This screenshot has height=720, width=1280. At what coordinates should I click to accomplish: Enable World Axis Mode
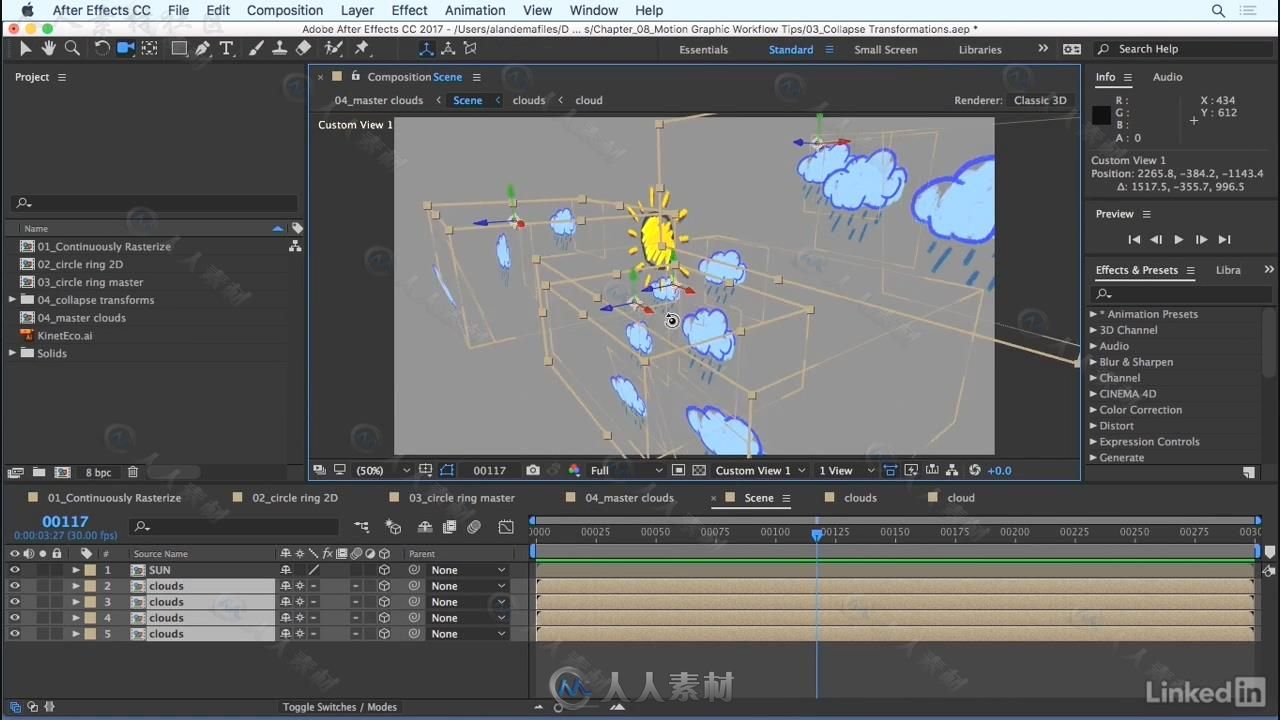(448, 48)
